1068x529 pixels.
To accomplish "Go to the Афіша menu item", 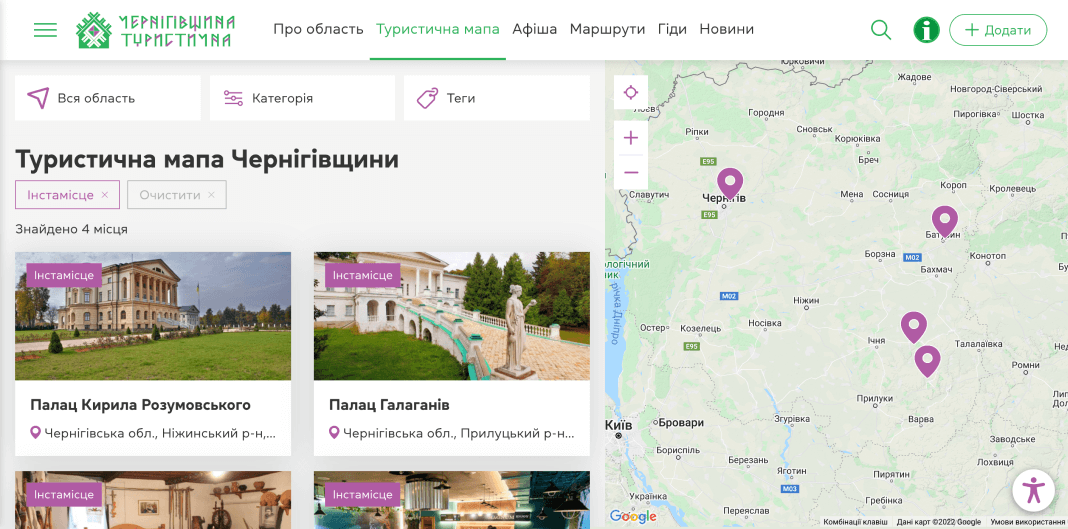I will 534,29.
